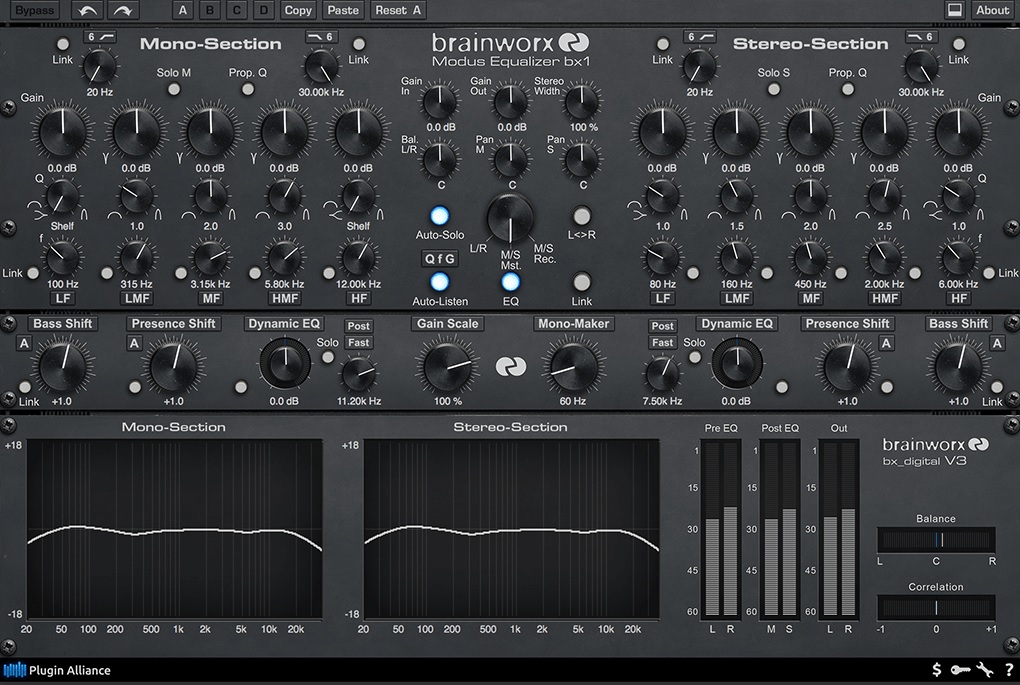
Task: Click the monitor icon next to About
Action: click(956, 9)
